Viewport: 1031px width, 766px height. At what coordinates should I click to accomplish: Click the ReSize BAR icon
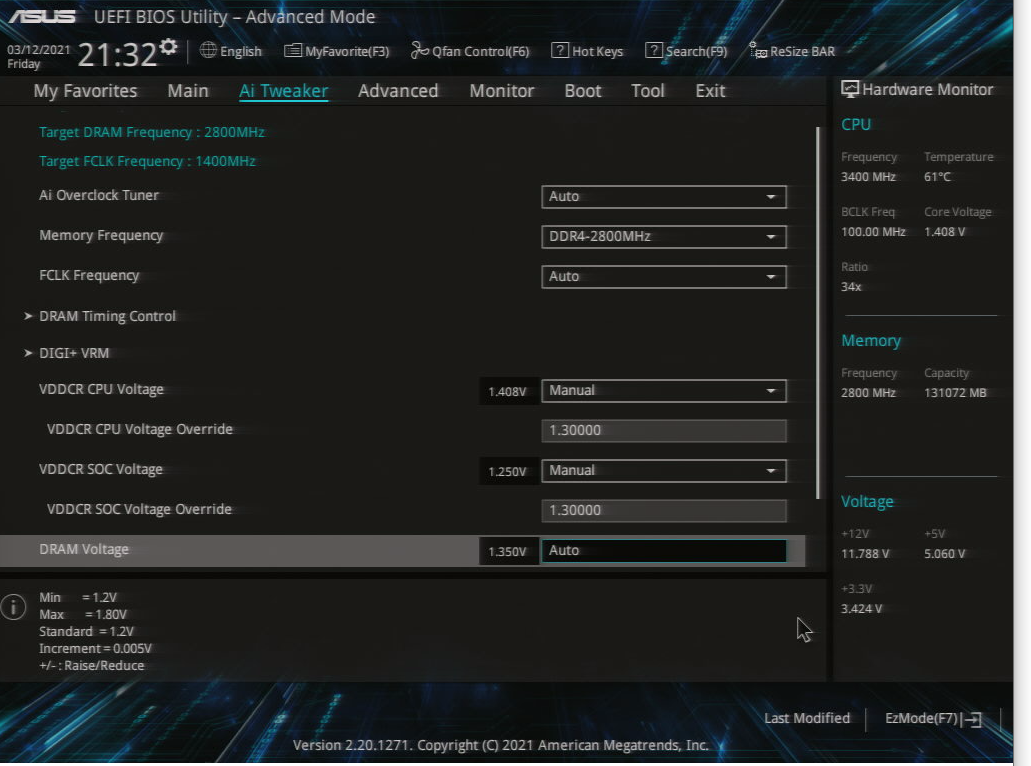tap(758, 51)
